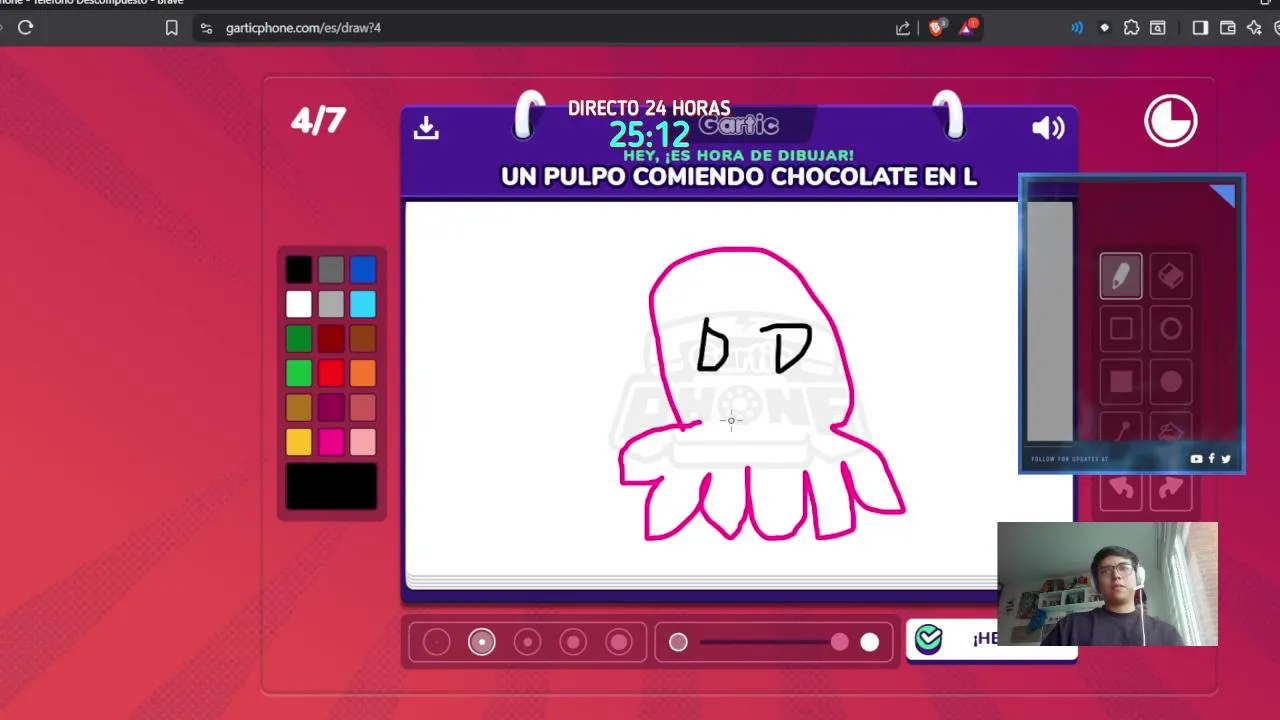
Task: Share this page from address bar
Action: [903, 28]
